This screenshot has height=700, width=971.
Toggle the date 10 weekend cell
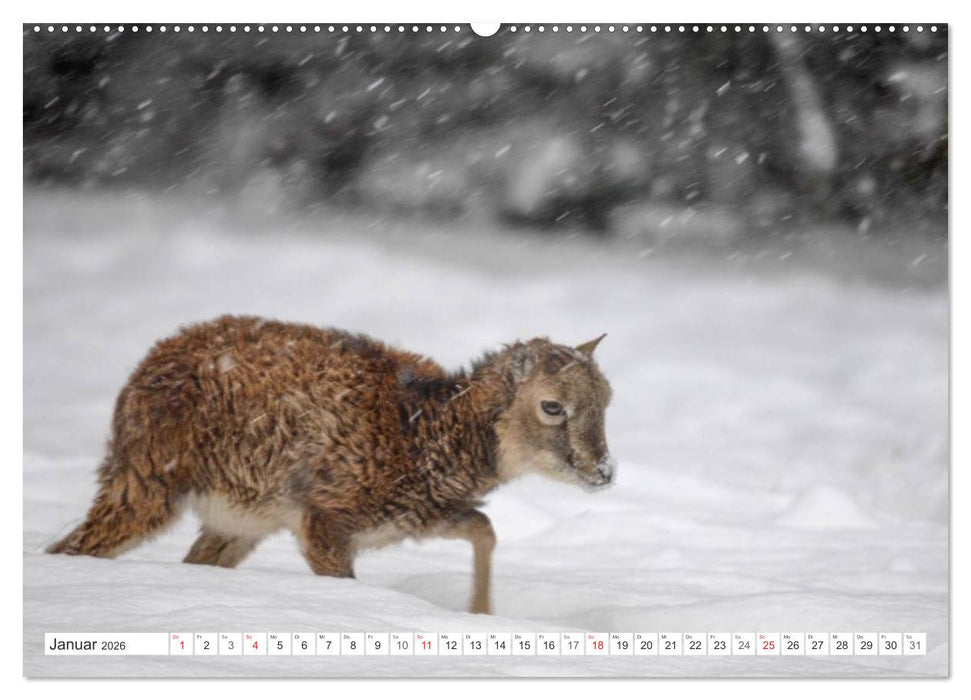(403, 645)
